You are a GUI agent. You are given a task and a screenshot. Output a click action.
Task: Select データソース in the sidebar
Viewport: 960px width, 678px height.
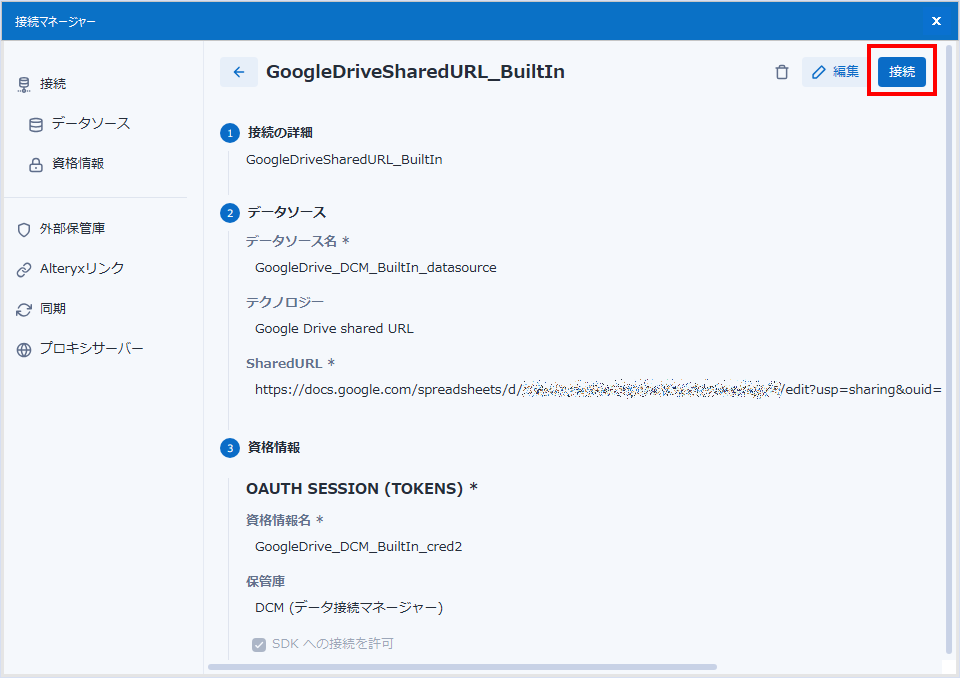pyautogui.click(x=91, y=124)
